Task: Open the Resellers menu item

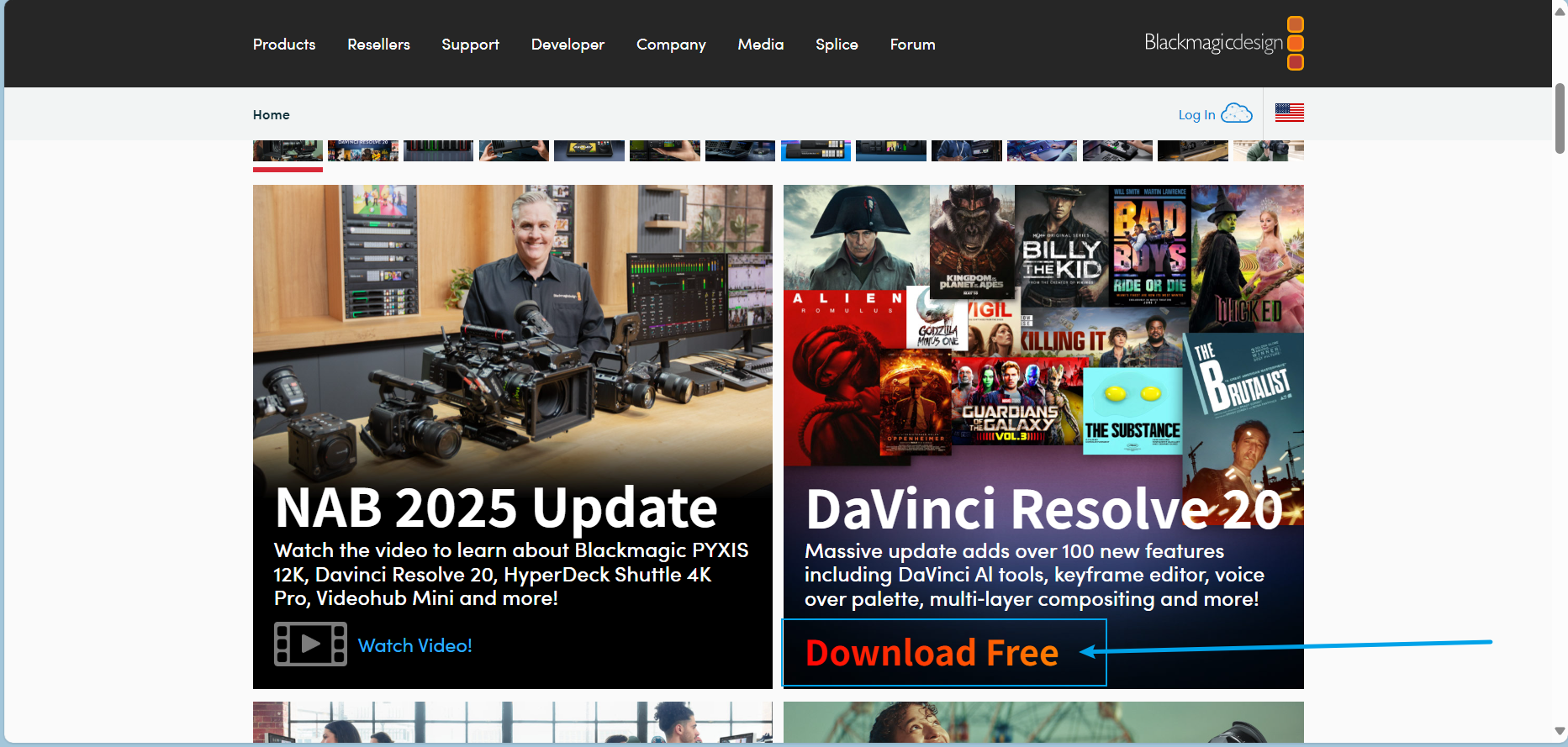Action: pyautogui.click(x=378, y=45)
